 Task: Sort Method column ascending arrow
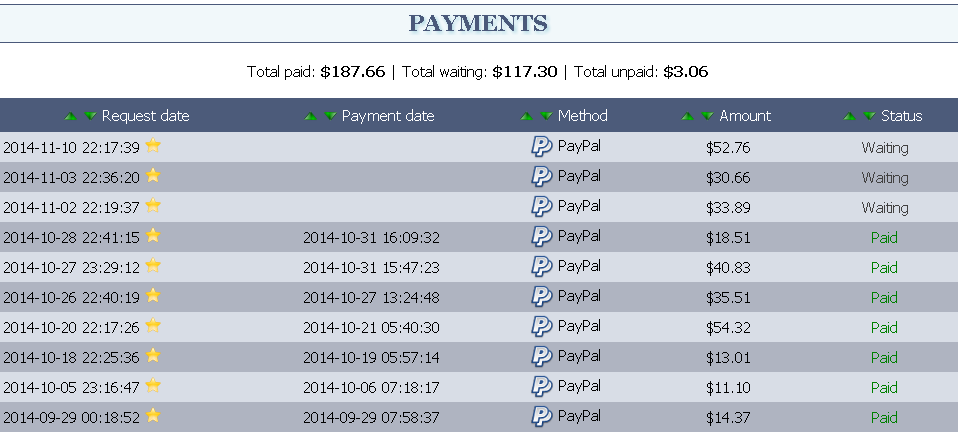527,116
